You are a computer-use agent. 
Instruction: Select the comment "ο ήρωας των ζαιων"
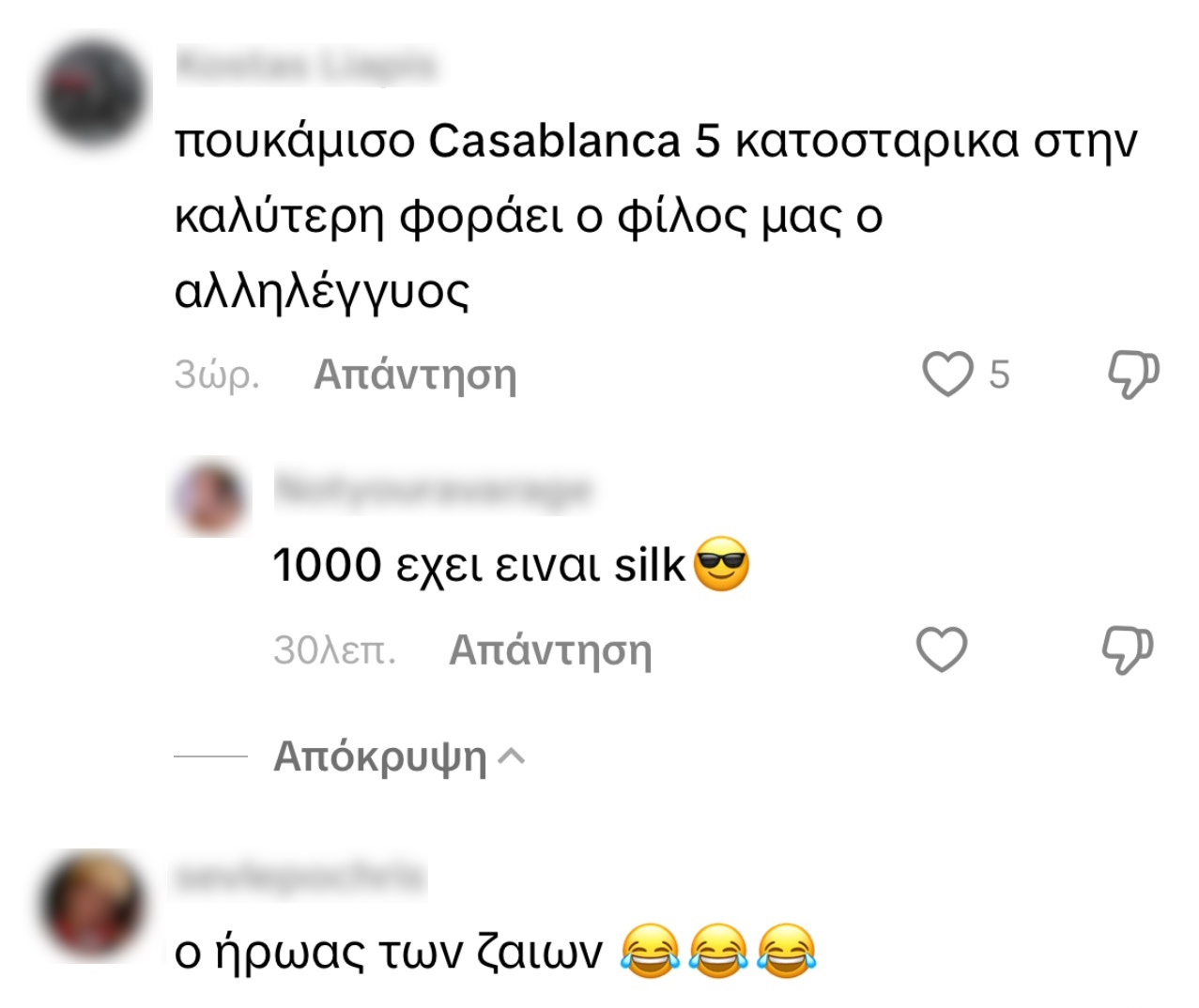(389, 952)
